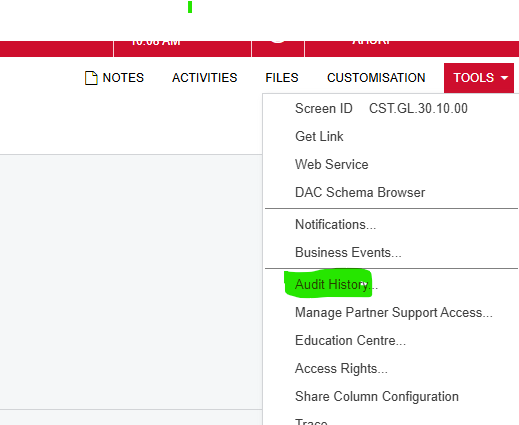Collapse the TOOLS dropdown menu
Image resolution: width=519 pixels, height=425 pixels.
[x=479, y=78]
